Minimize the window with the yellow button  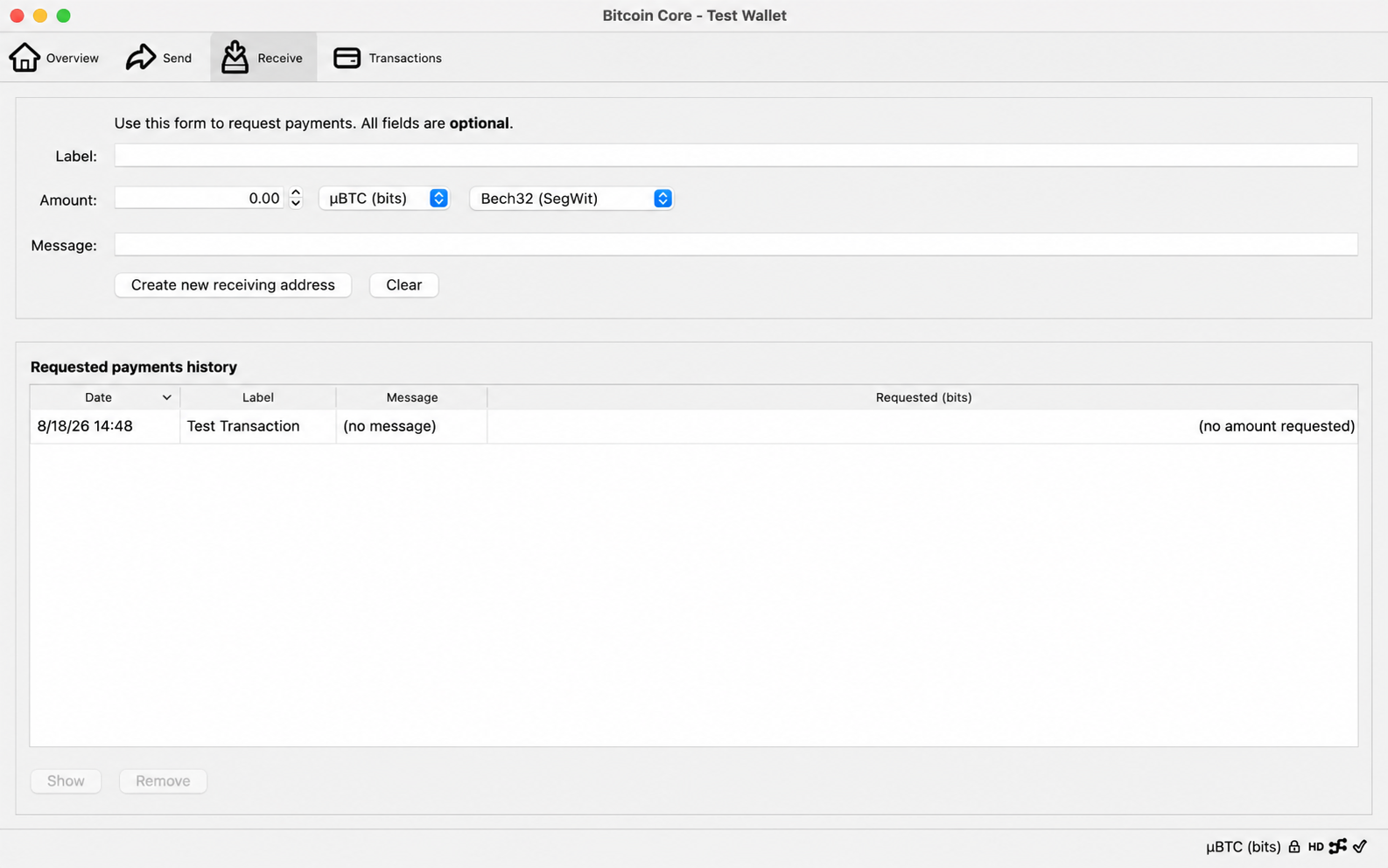(x=40, y=16)
